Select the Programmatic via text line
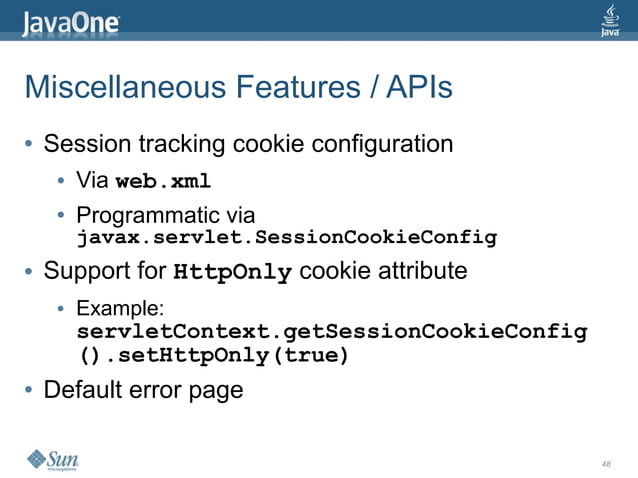This screenshot has height=478, width=638. point(166,215)
